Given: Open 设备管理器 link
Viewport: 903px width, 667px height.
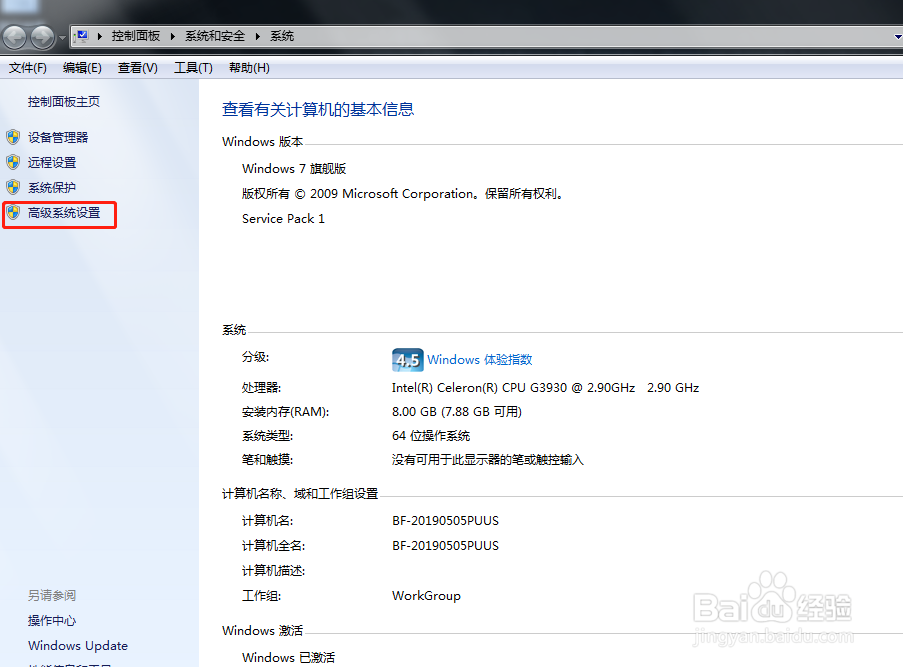Looking at the screenshot, I should (x=58, y=138).
